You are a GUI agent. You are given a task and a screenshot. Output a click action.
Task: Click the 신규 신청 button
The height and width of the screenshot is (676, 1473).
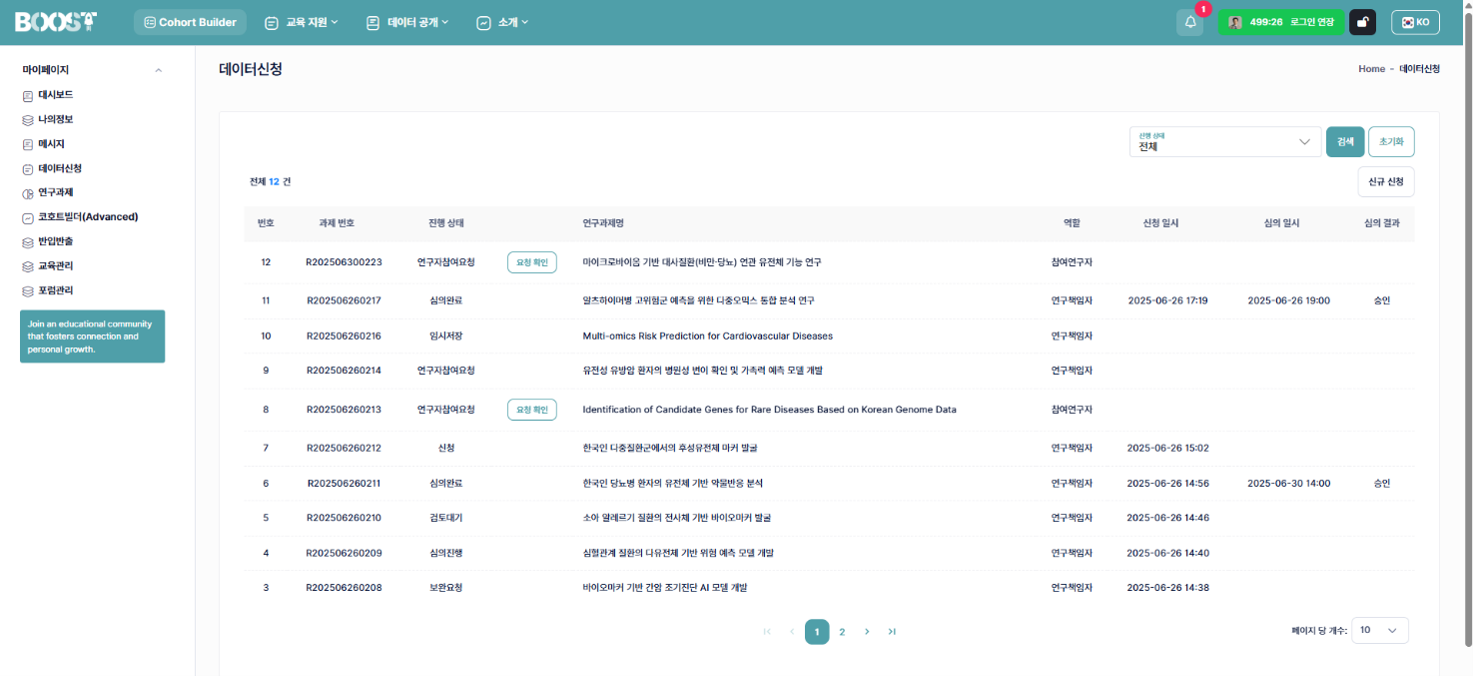click(x=1386, y=182)
